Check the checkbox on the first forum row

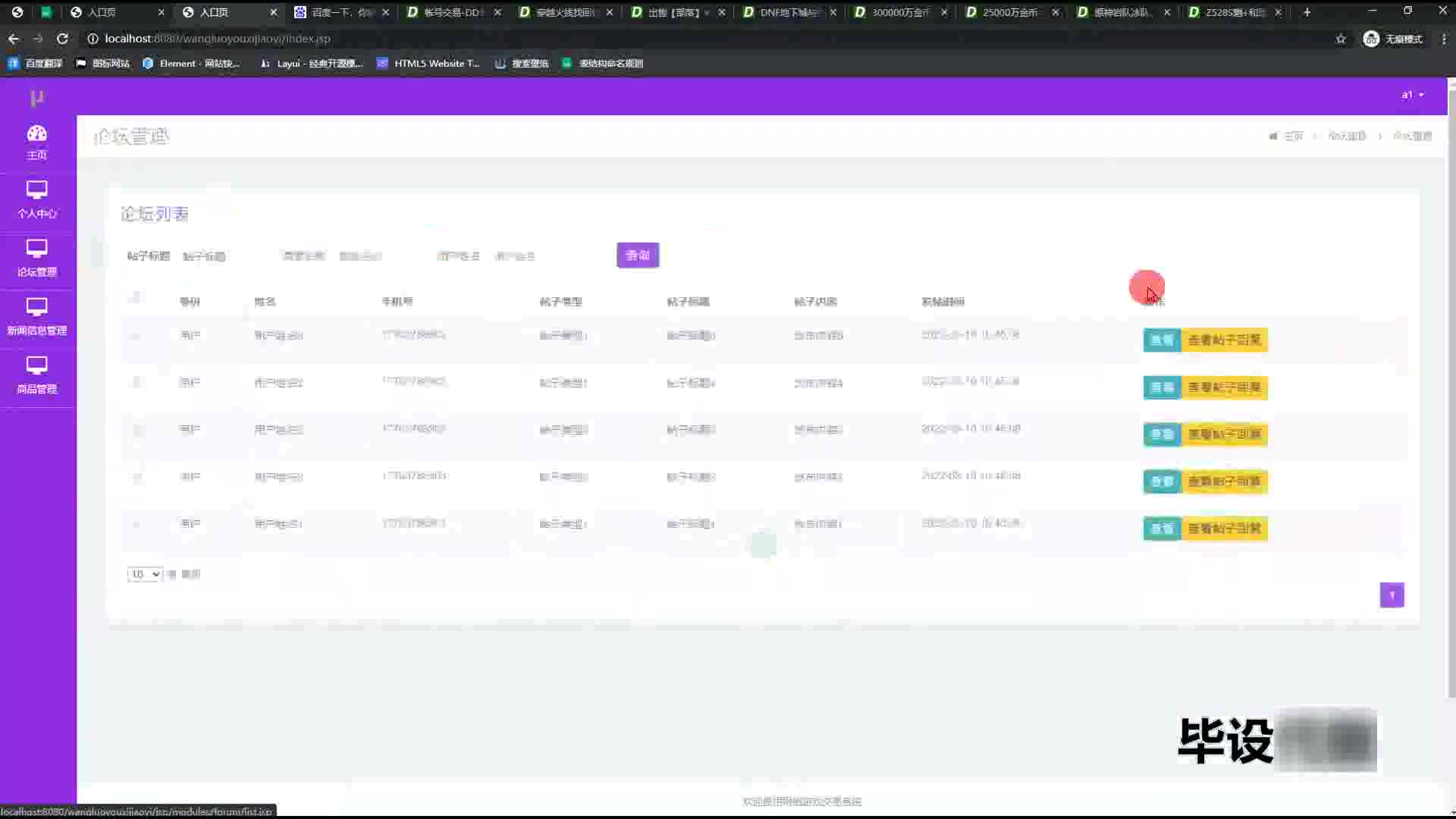[136, 336]
